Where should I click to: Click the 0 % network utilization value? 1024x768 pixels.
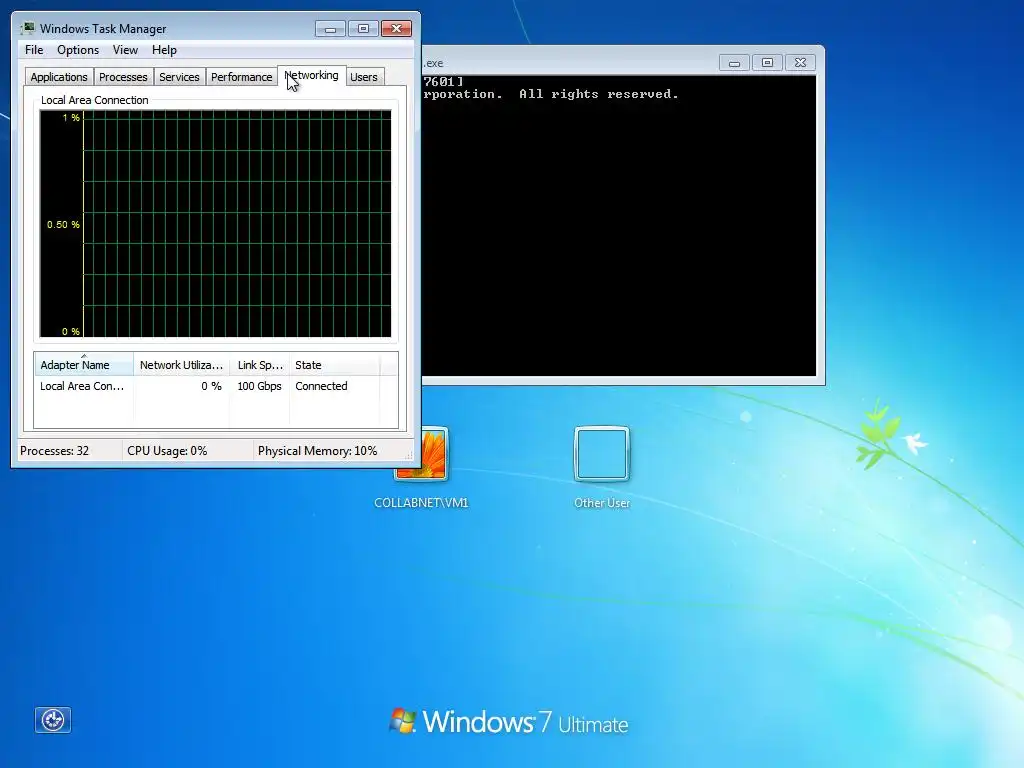pyautogui.click(x=211, y=386)
